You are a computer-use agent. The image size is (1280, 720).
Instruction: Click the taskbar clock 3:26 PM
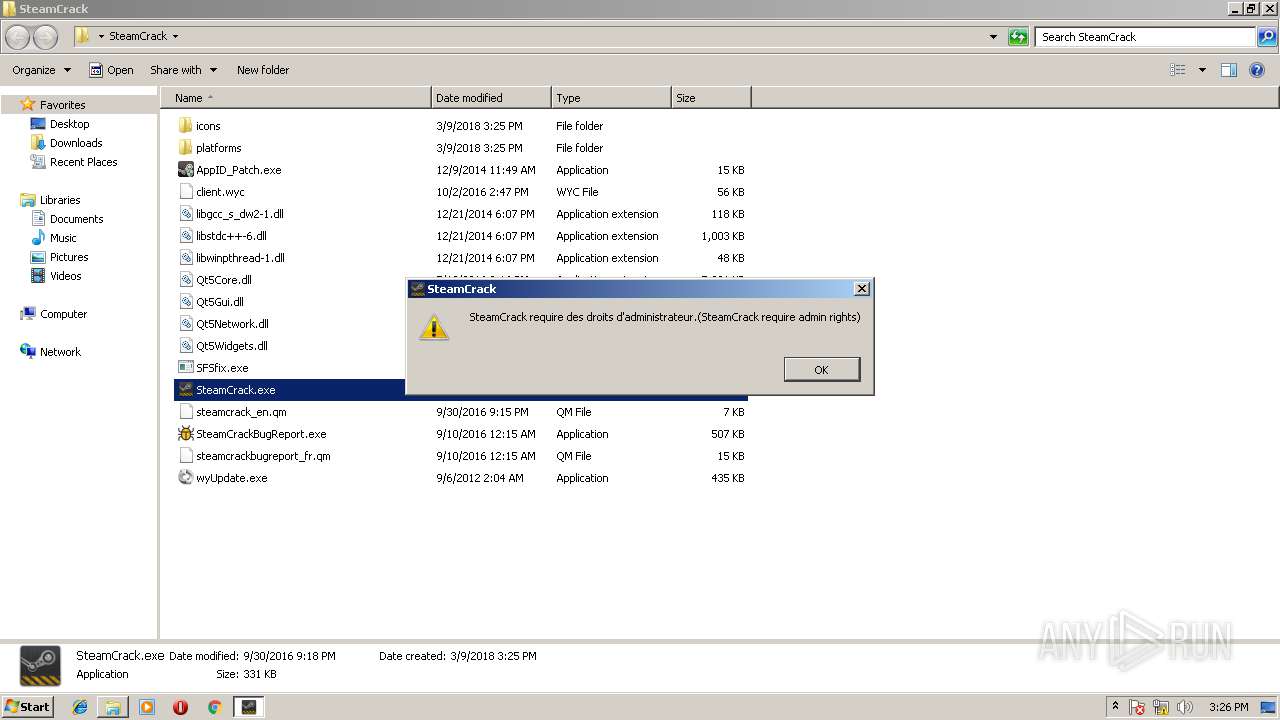tap(1228, 707)
